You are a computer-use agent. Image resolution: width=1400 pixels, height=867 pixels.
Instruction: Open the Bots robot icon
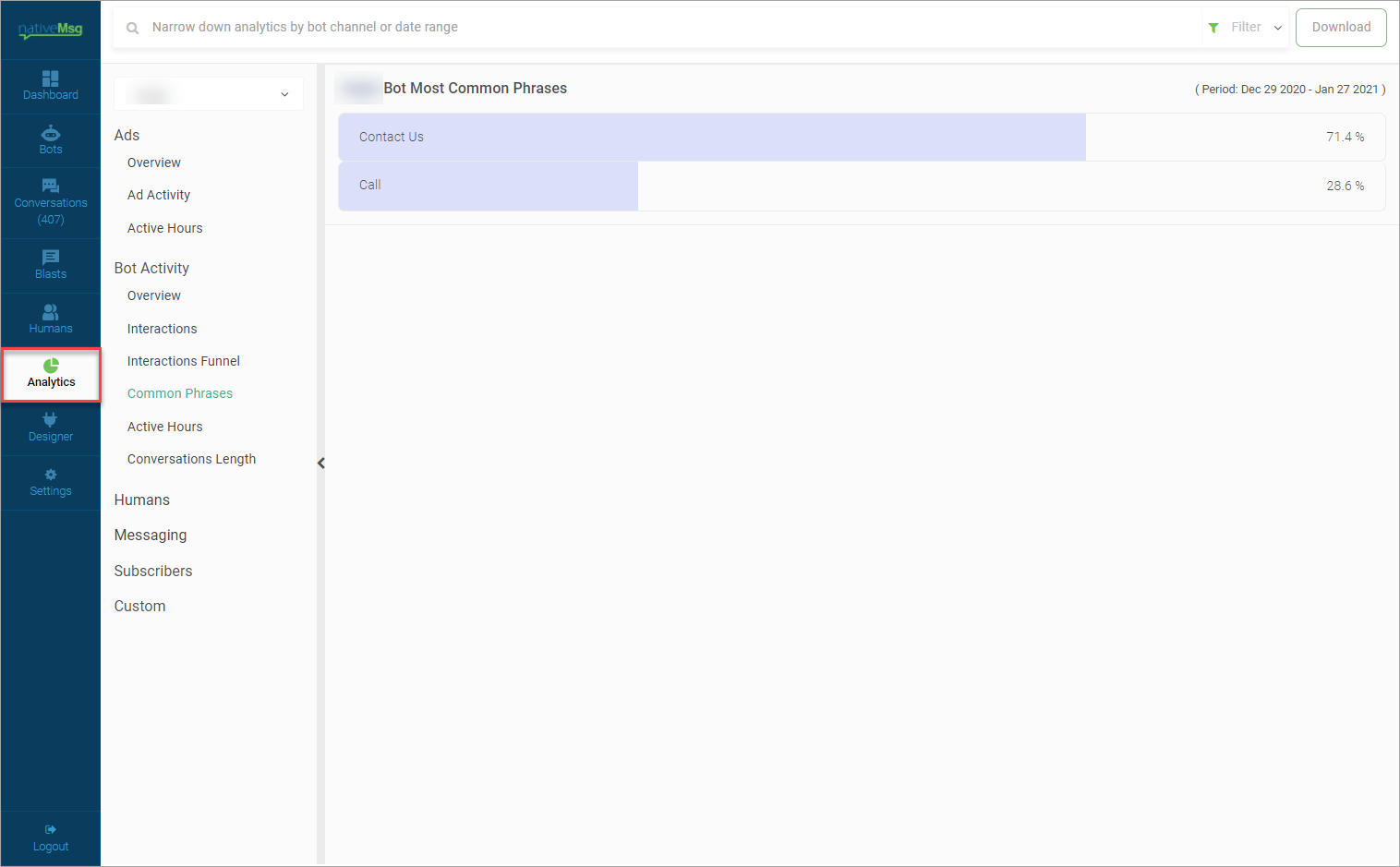pos(51,134)
